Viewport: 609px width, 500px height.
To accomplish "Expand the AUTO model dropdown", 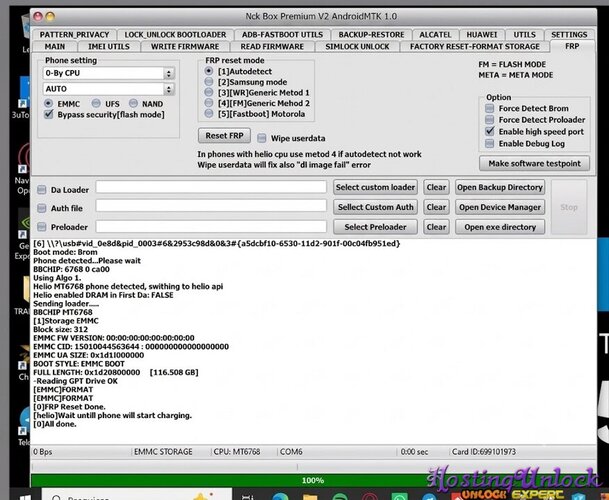I will pyautogui.click(x=108, y=89).
